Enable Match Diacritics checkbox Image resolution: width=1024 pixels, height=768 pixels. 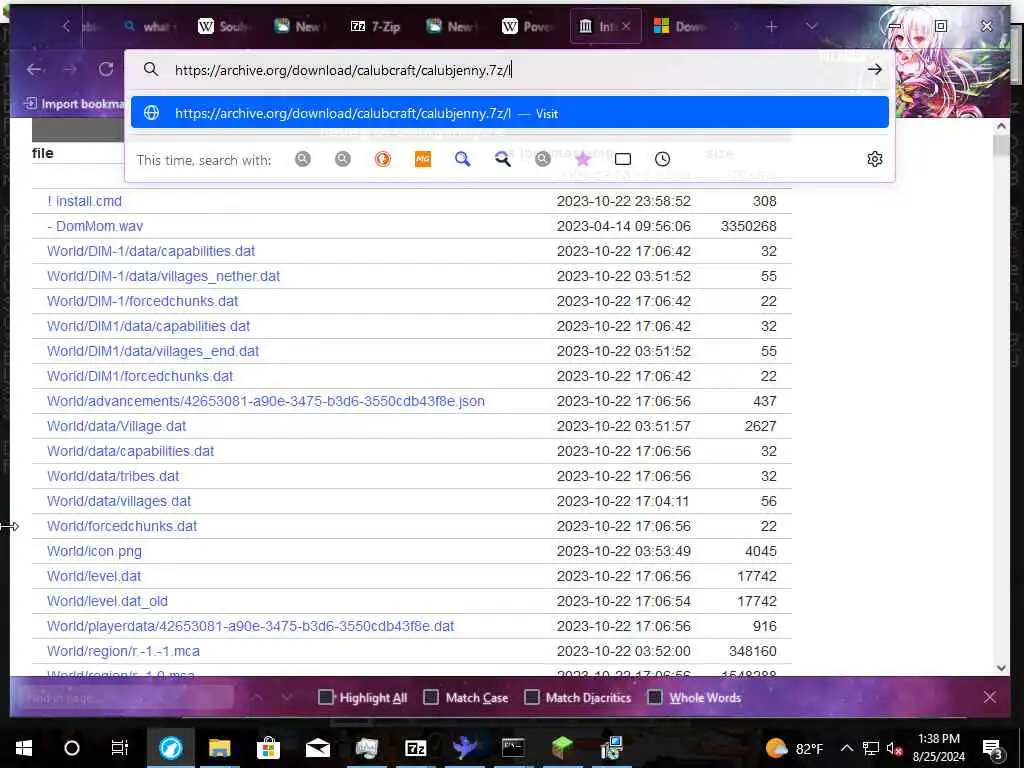[x=532, y=697]
